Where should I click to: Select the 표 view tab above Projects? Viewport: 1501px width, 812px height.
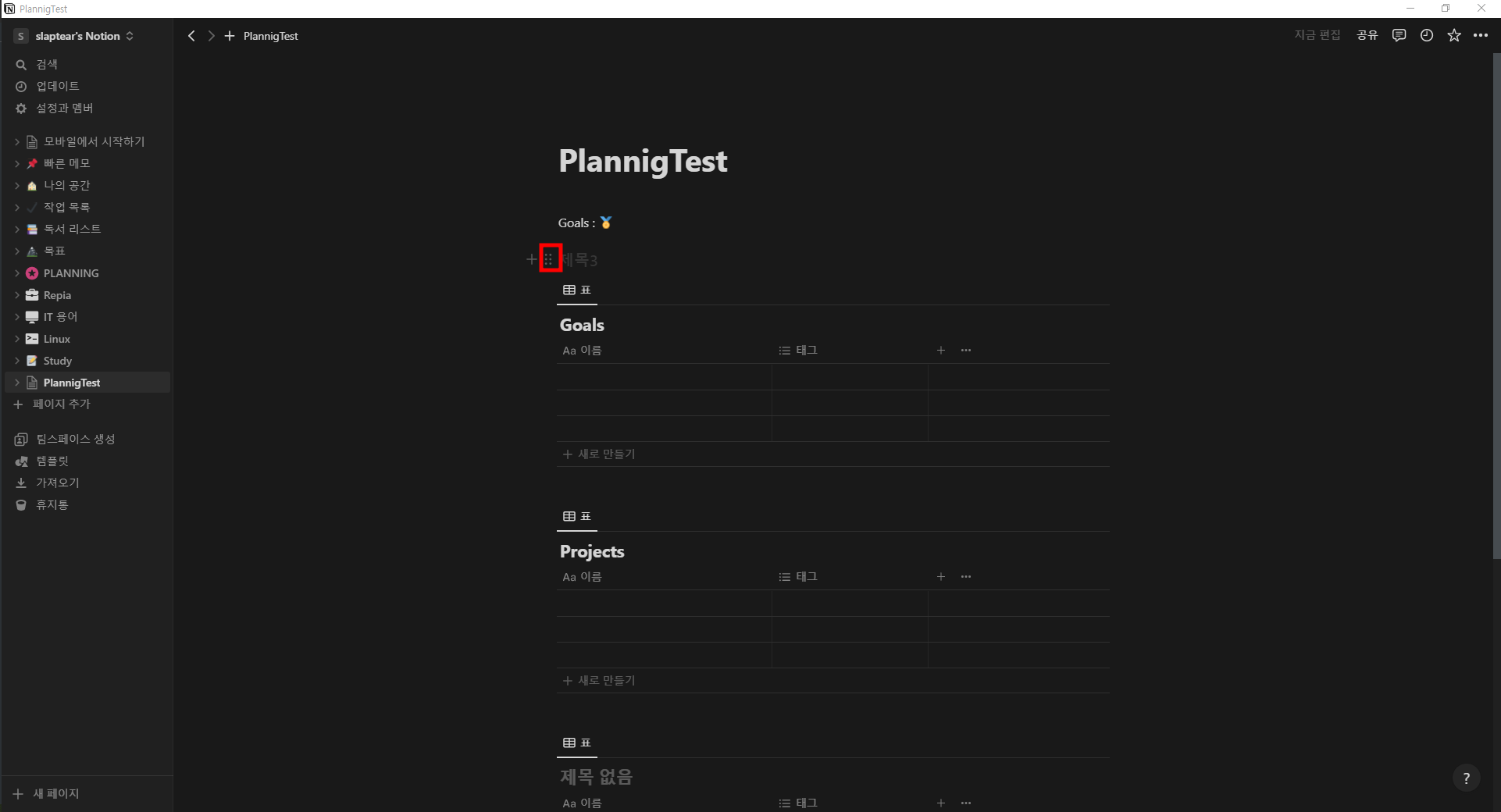tap(577, 517)
